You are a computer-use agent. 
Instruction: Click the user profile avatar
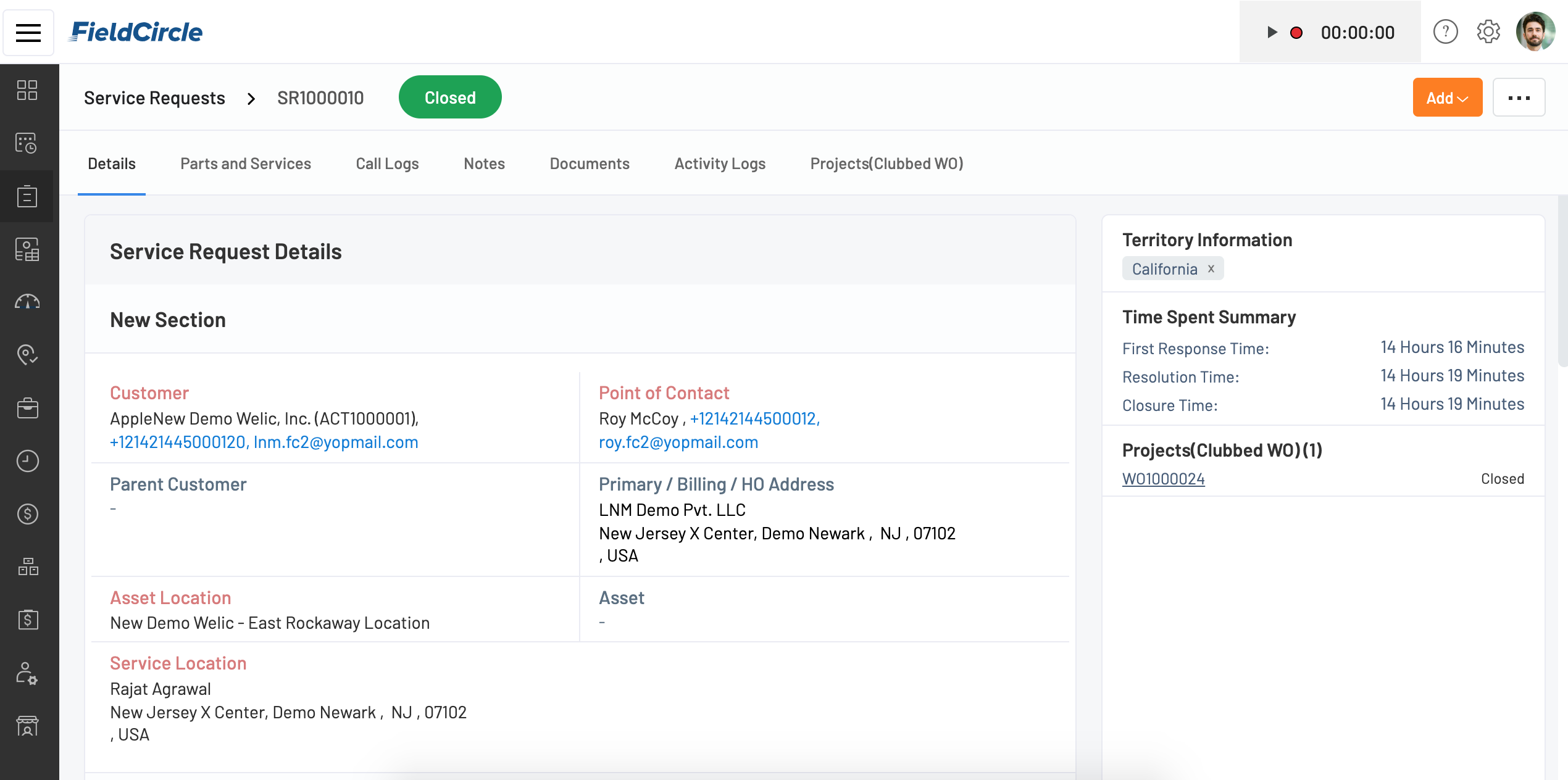pos(1535,32)
